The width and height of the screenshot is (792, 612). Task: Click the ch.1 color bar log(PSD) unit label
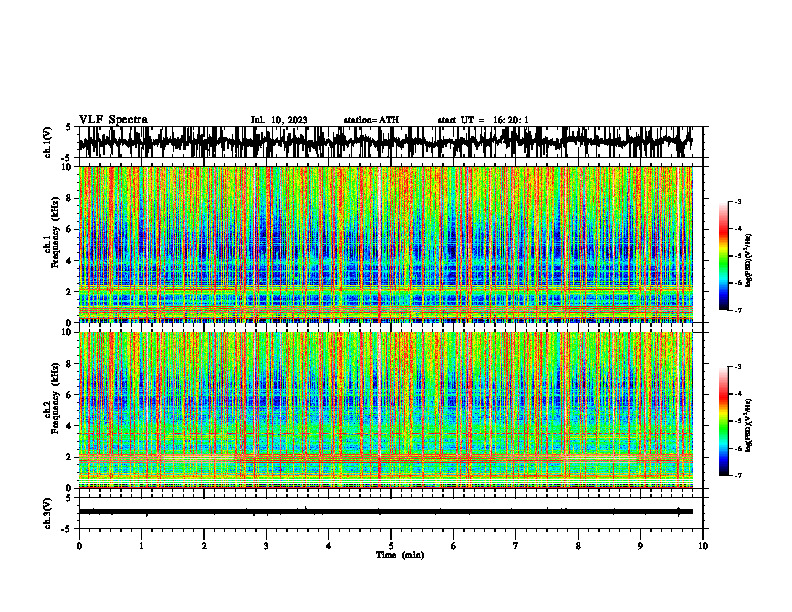point(749,261)
